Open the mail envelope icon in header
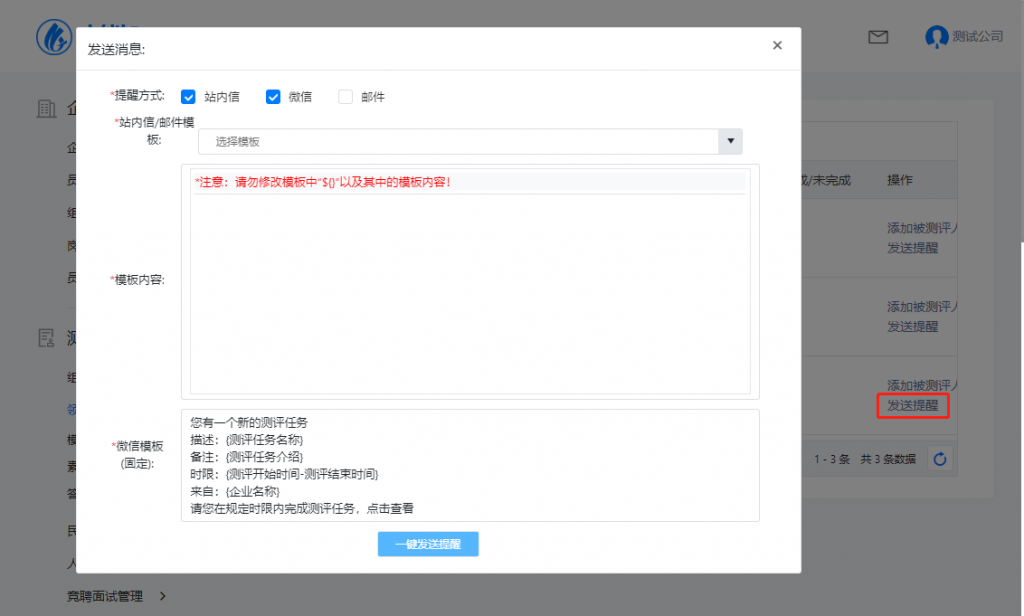This screenshot has width=1024, height=616. 878,37
